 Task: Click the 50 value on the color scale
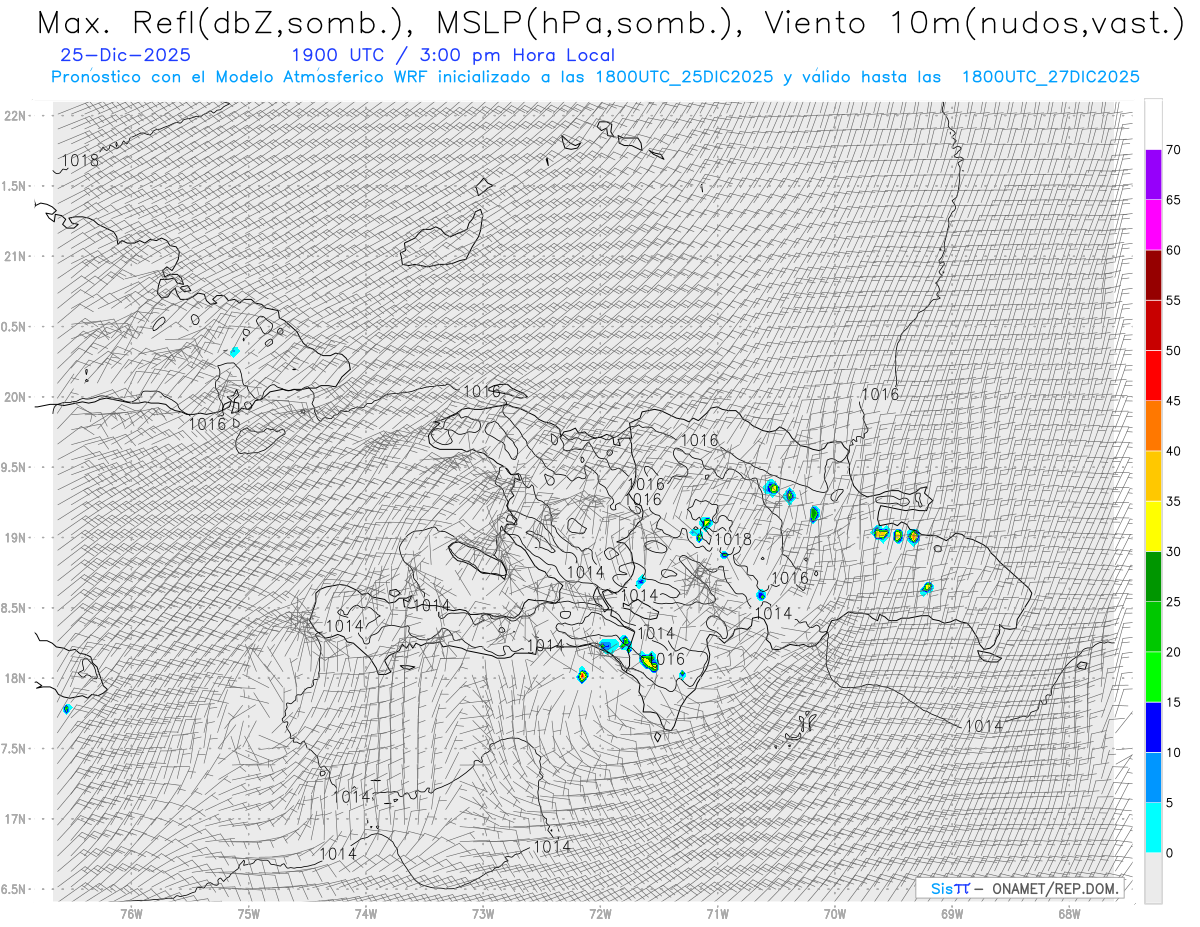(1173, 351)
